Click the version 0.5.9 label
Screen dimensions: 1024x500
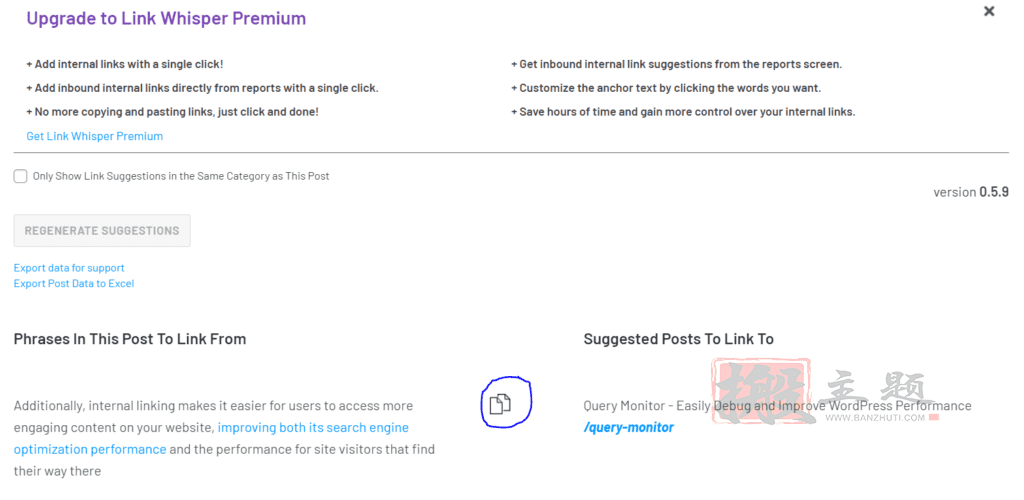click(971, 192)
